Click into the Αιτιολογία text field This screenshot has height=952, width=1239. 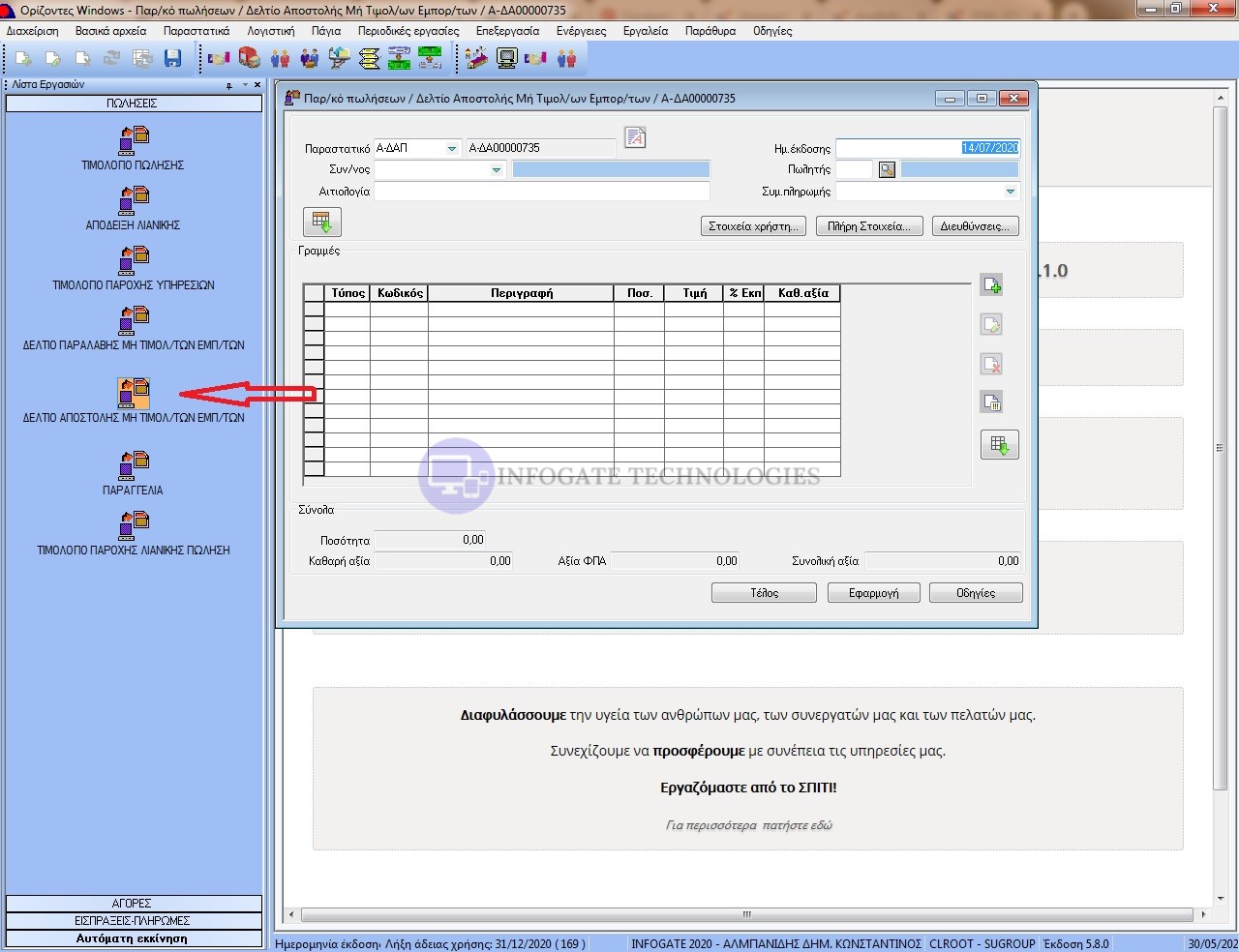click(542, 192)
